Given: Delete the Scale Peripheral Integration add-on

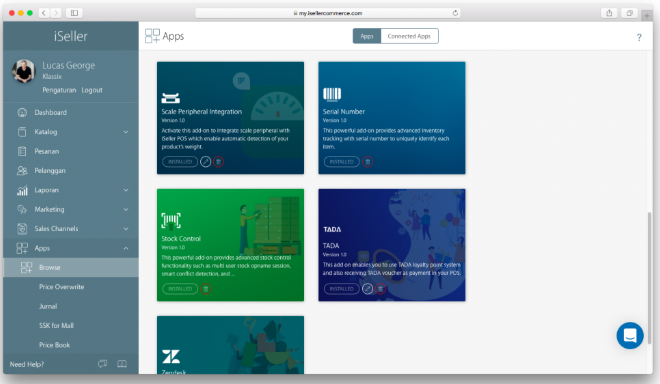Looking at the screenshot, I should 218,162.
